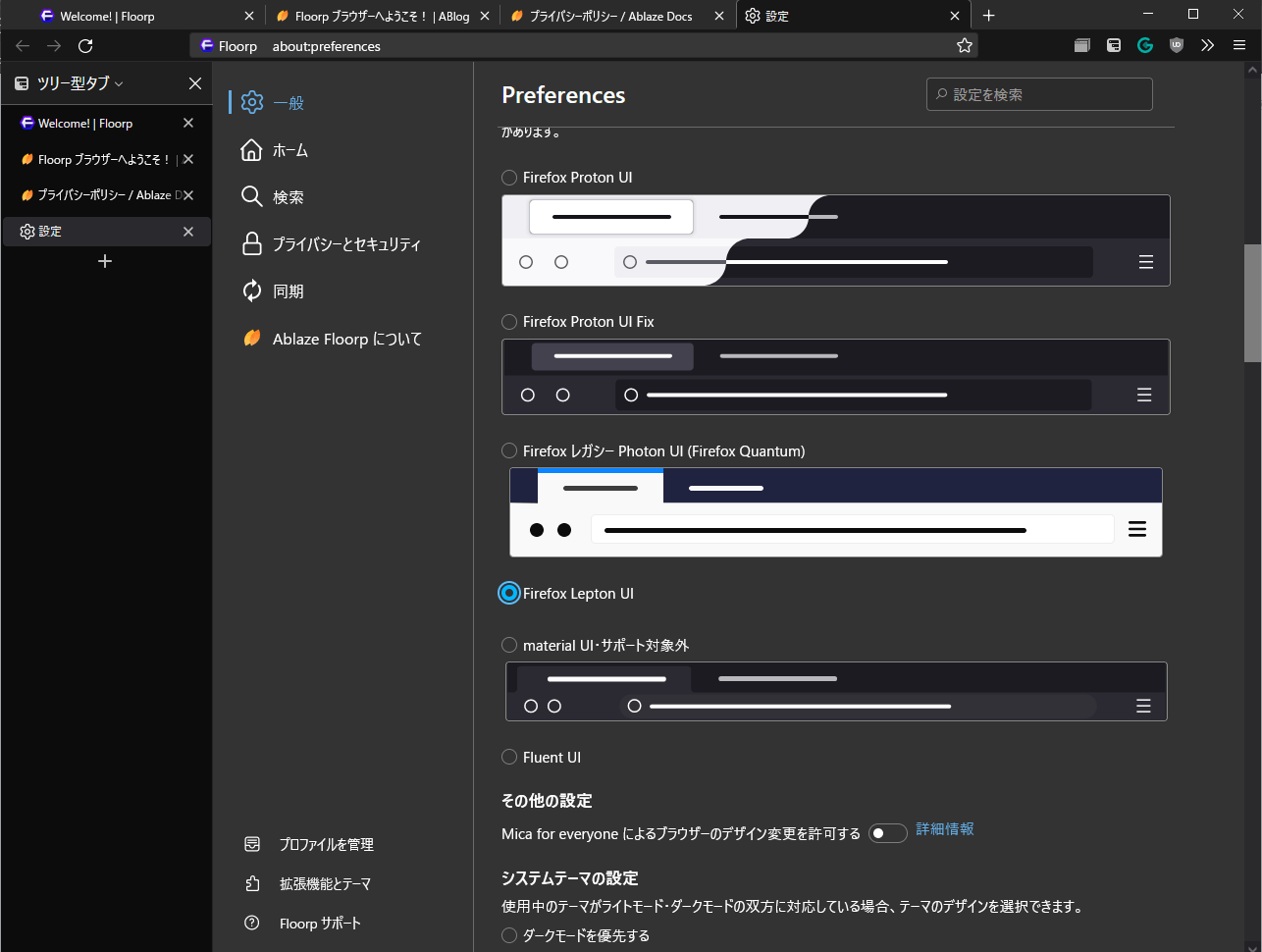The height and width of the screenshot is (952, 1262).
Task: Switch to 設定 tab in the top tab bar
Action: 853,16
